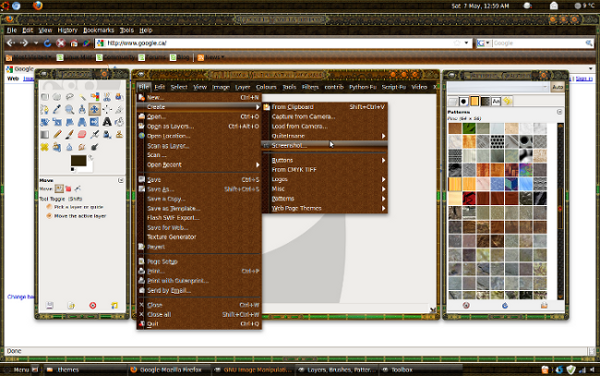Select the Color Picker eyedropper tool
The height and width of the screenshot is (376, 600).
tap(57, 109)
